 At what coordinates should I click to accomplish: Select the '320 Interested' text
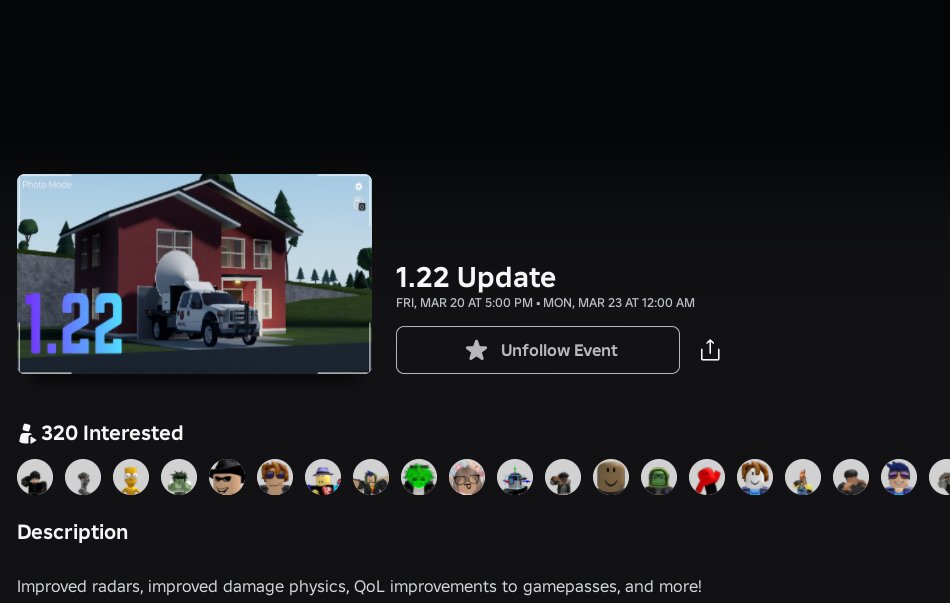tap(112, 433)
